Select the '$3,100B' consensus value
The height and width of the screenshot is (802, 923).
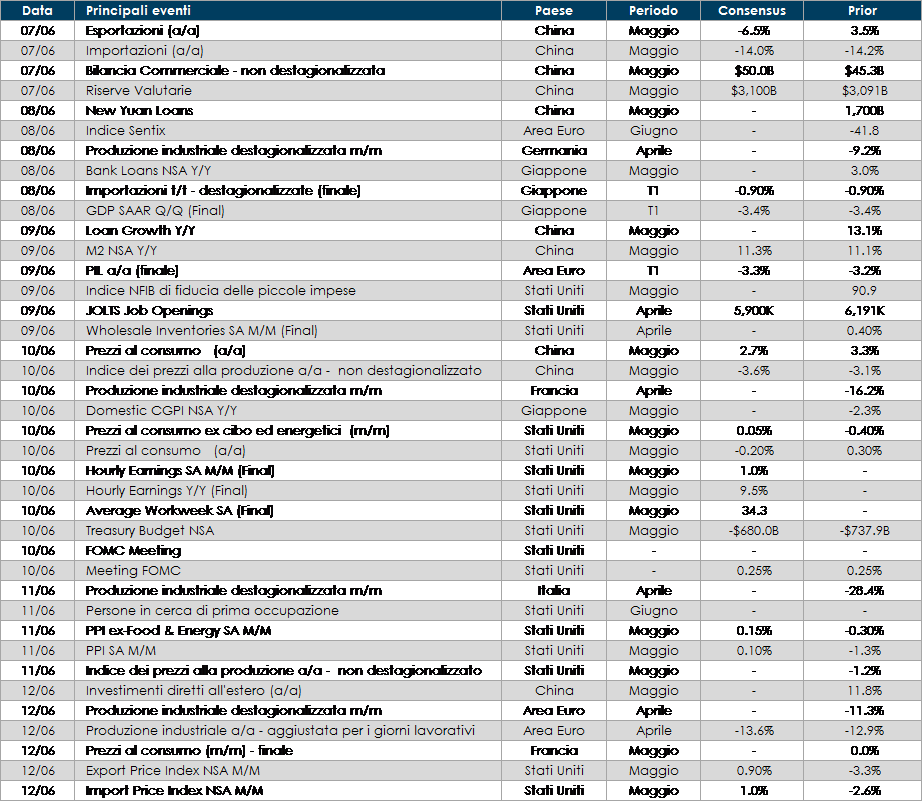(752, 90)
